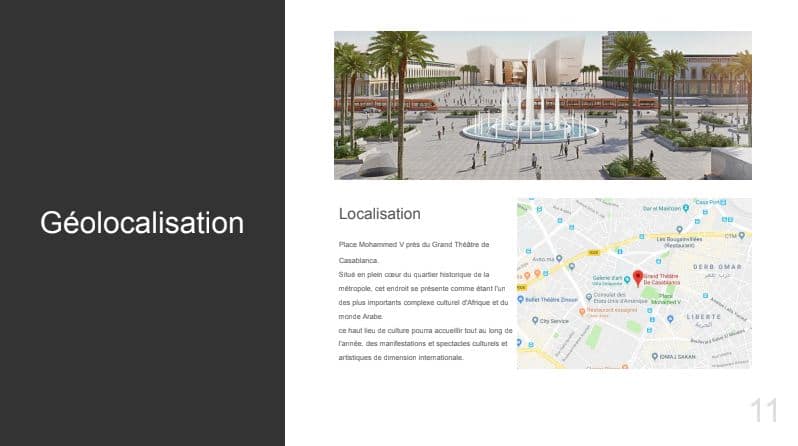Select the Localisation heading text

(x=379, y=214)
